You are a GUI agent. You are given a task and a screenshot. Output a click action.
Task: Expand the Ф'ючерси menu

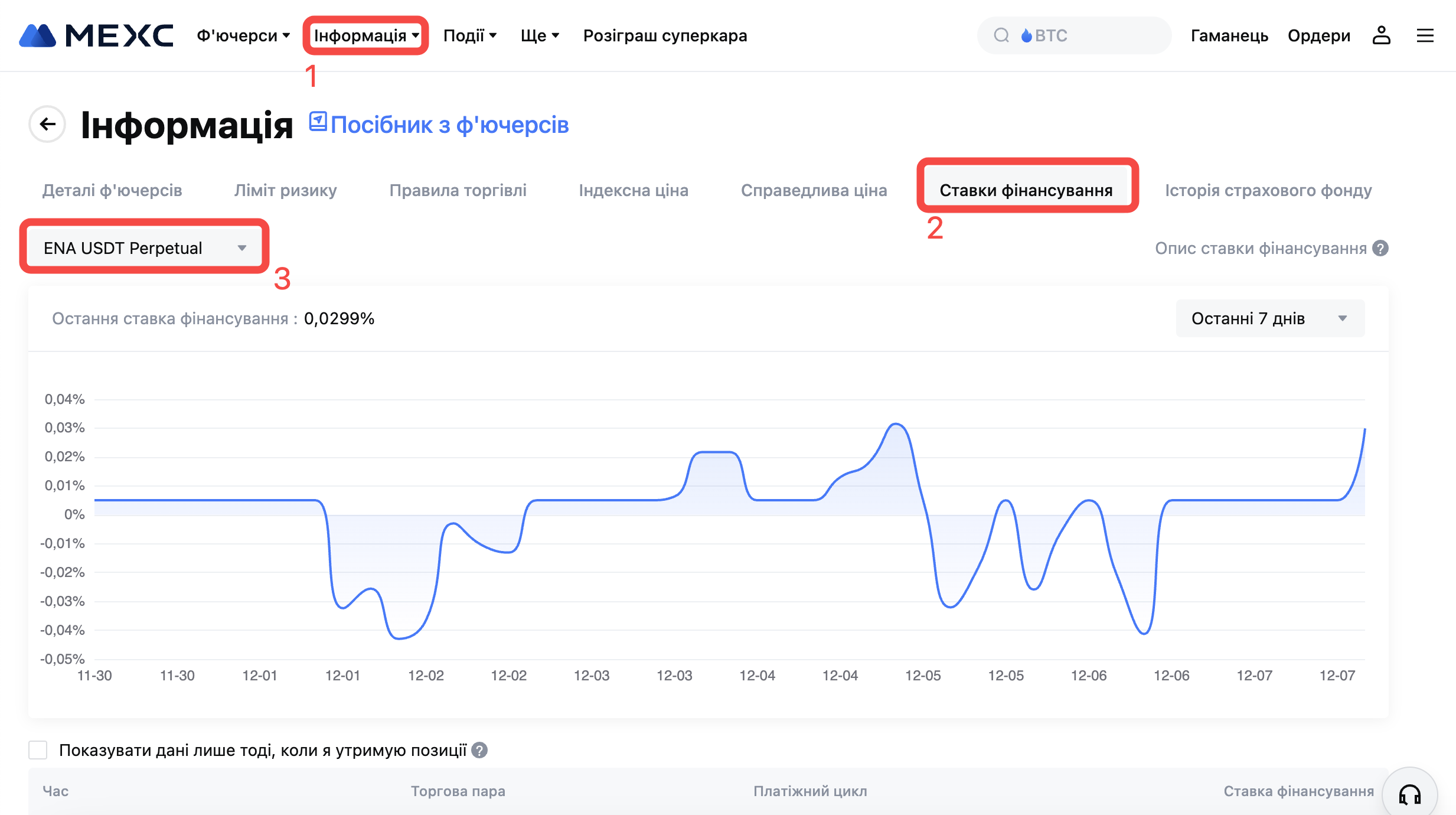click(243, 35)
